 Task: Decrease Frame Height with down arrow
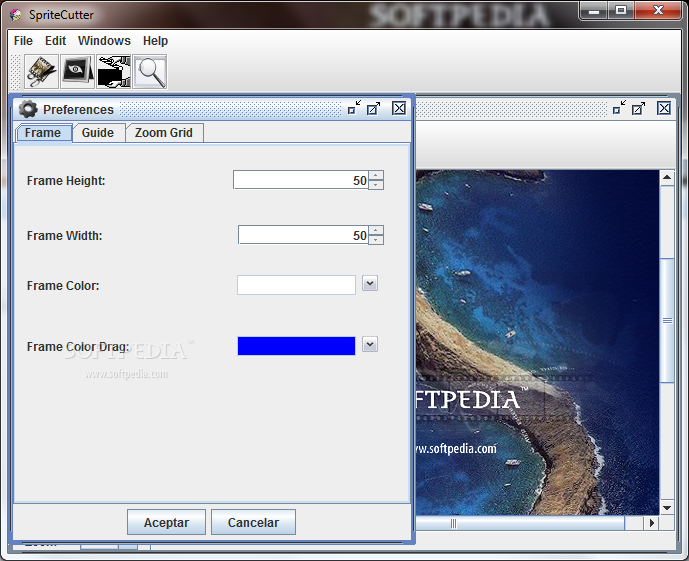pyautogui.click(x=376, y=185)
